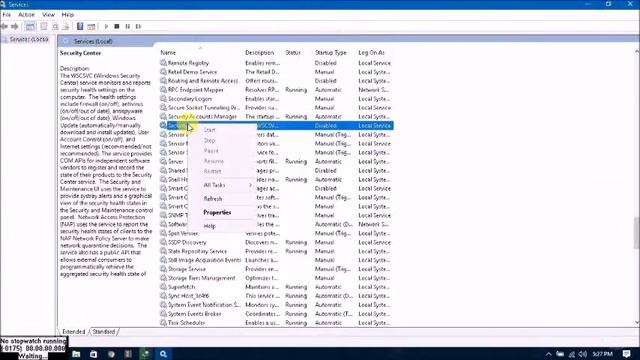640x360 pixels.
Task: Select the Remote Registry service row
Action: point(276,63)
